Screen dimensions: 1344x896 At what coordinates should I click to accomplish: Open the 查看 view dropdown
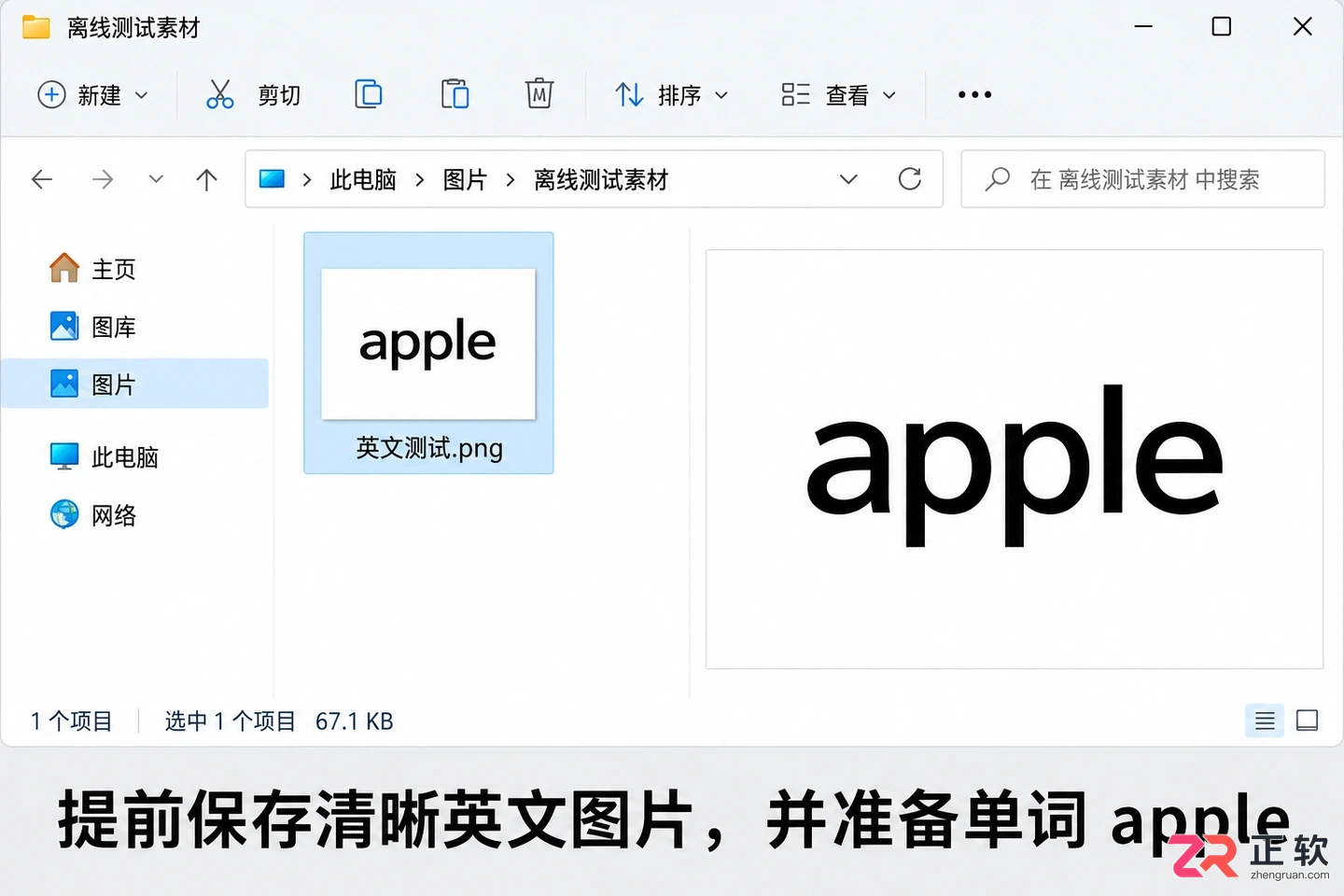coord(838,94)
